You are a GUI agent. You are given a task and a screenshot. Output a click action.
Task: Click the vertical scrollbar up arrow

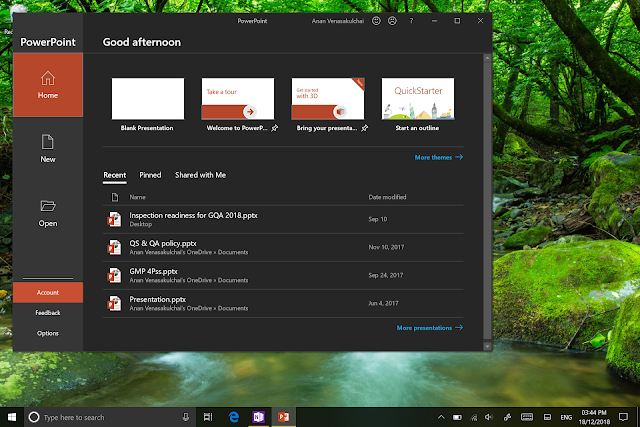pos(487,58)
